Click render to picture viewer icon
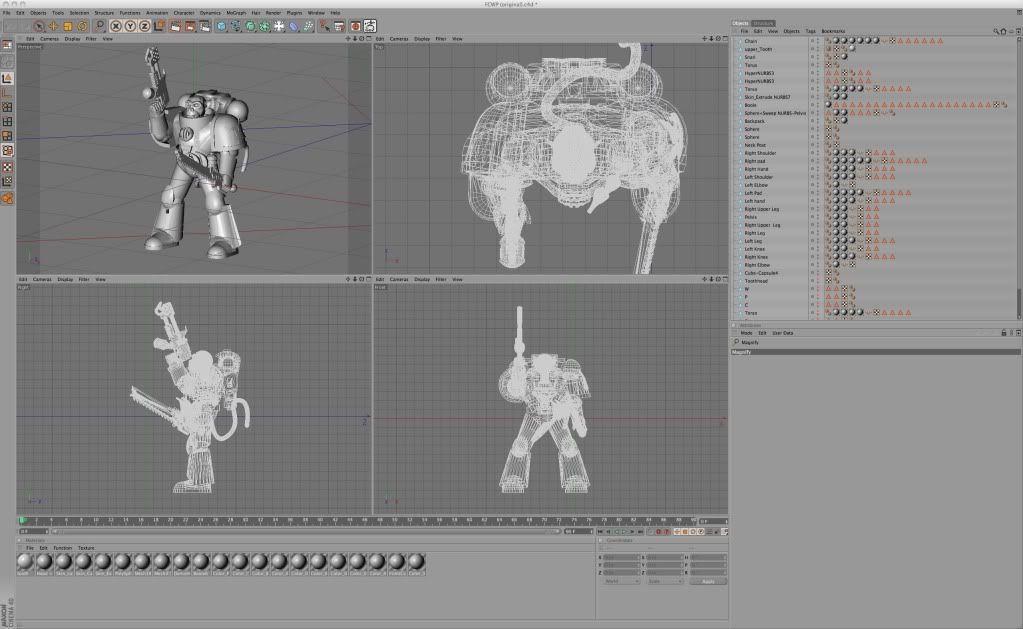The height and width of the screenshot is (629, 1023). coord(190,26)
